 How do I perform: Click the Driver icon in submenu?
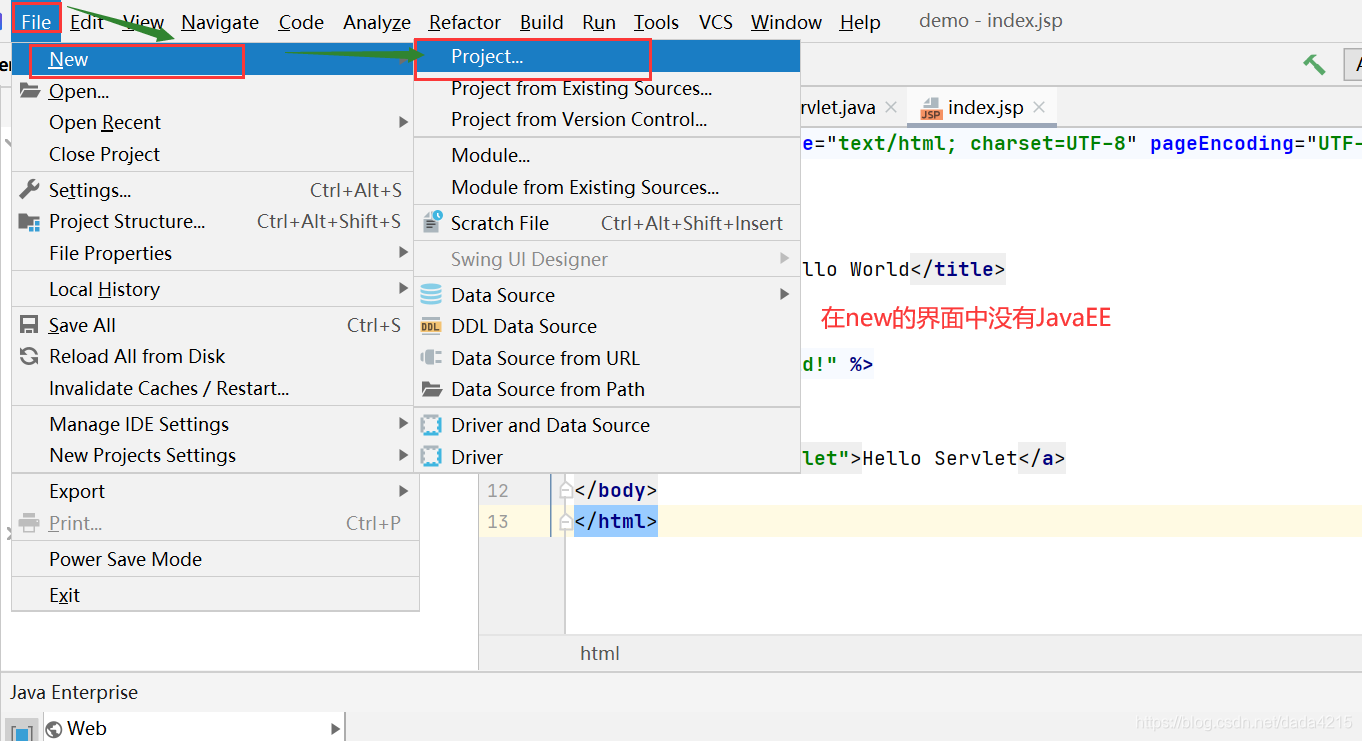[431, 457]
